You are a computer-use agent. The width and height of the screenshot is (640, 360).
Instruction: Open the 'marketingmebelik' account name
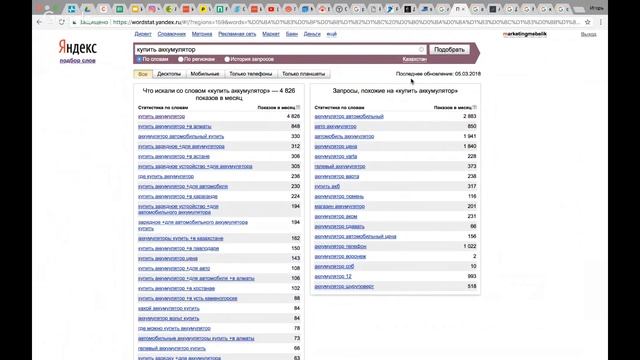tap(524, 34)
